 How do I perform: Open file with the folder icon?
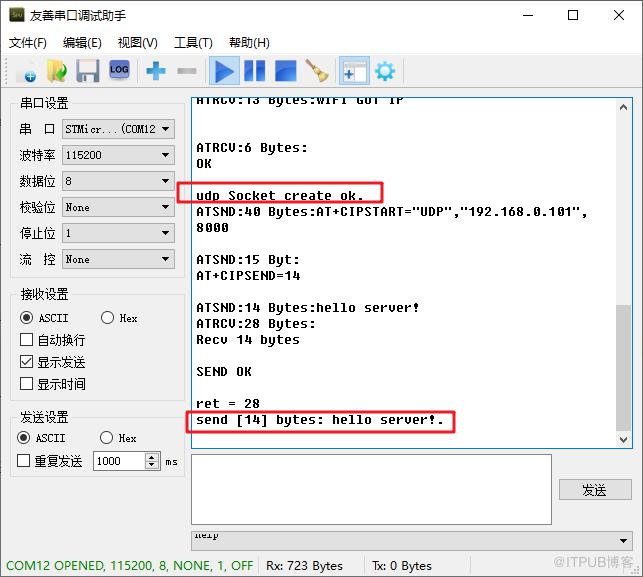click(57, 71)
